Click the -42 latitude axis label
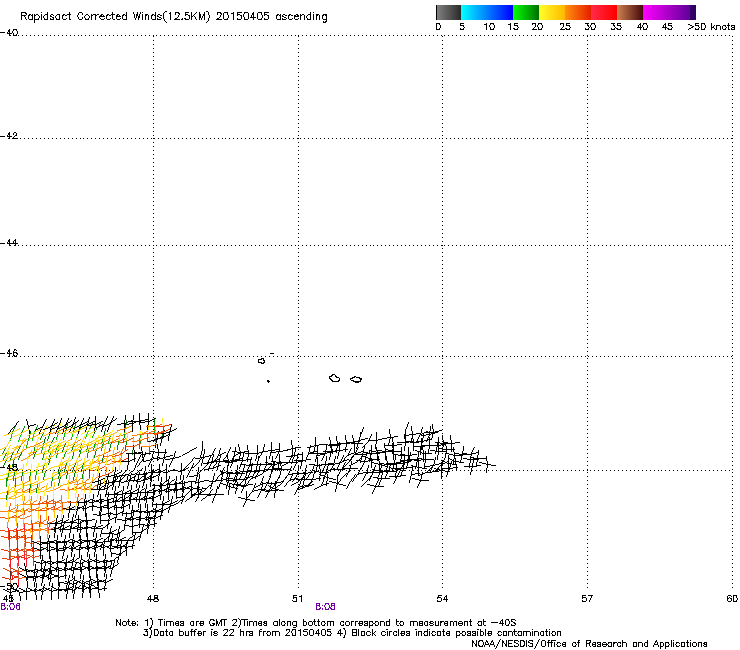This screenshot has height=650, width=740. [x=9, y=136]
